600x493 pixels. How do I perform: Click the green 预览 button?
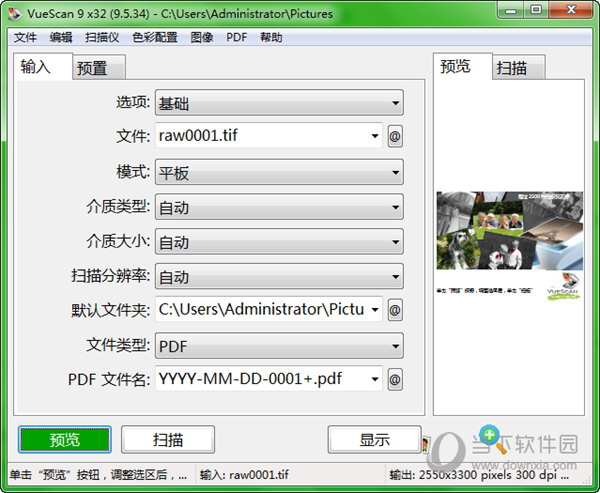[65, 439]
